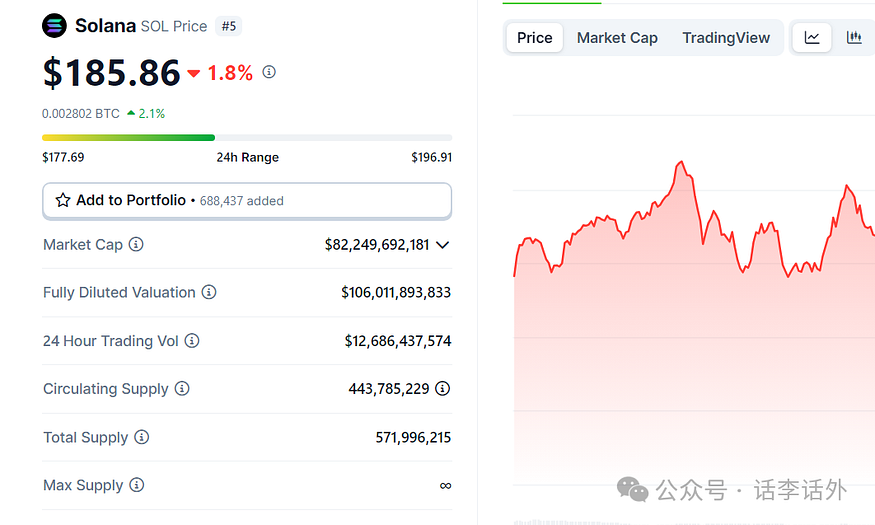Click the Fully Diluted Valuation info icon
Image resolution: width=875 pixels, height=525 pixels.
209,293
